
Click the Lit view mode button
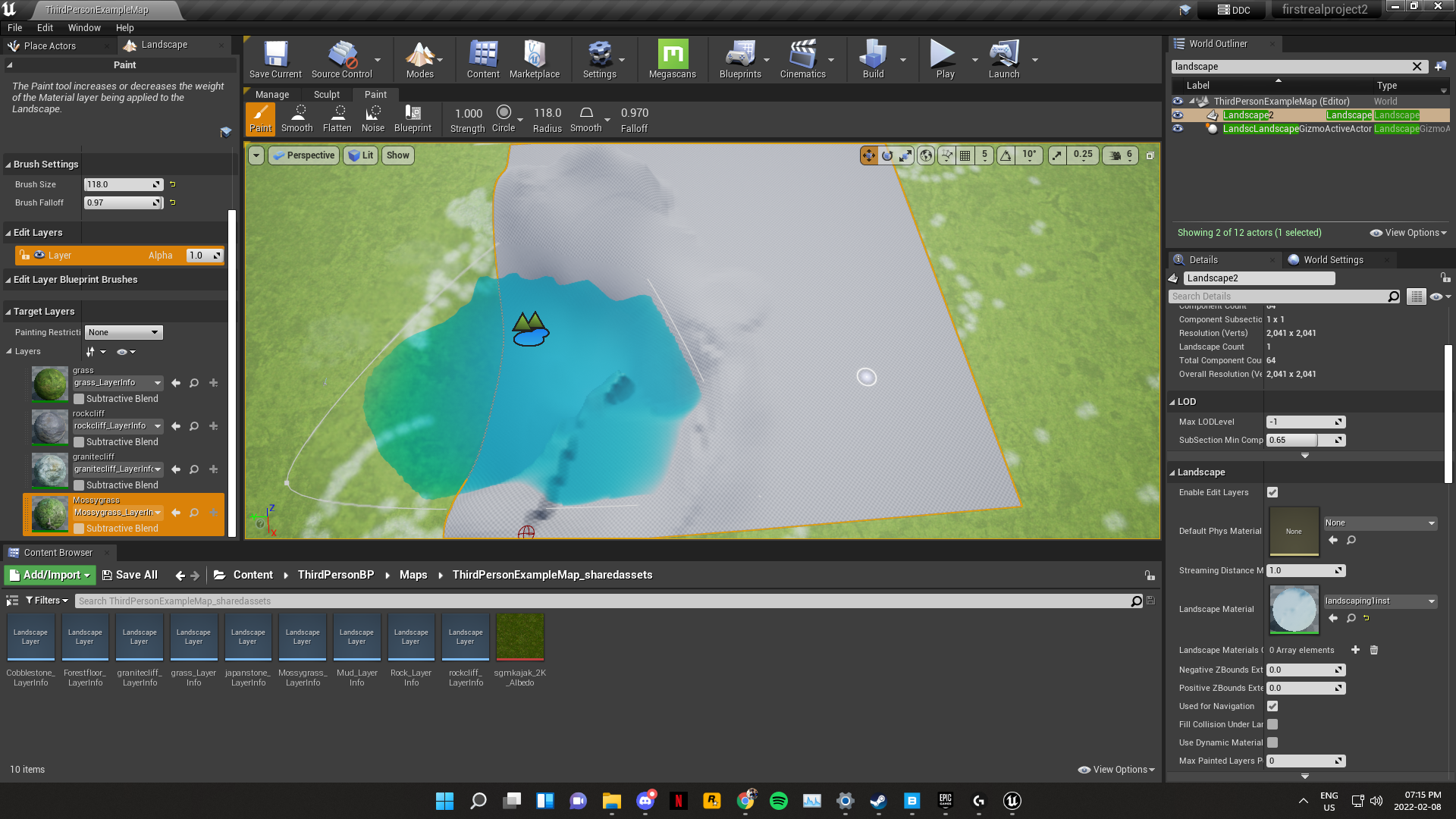pyautogui.click(x=360, y=155)
